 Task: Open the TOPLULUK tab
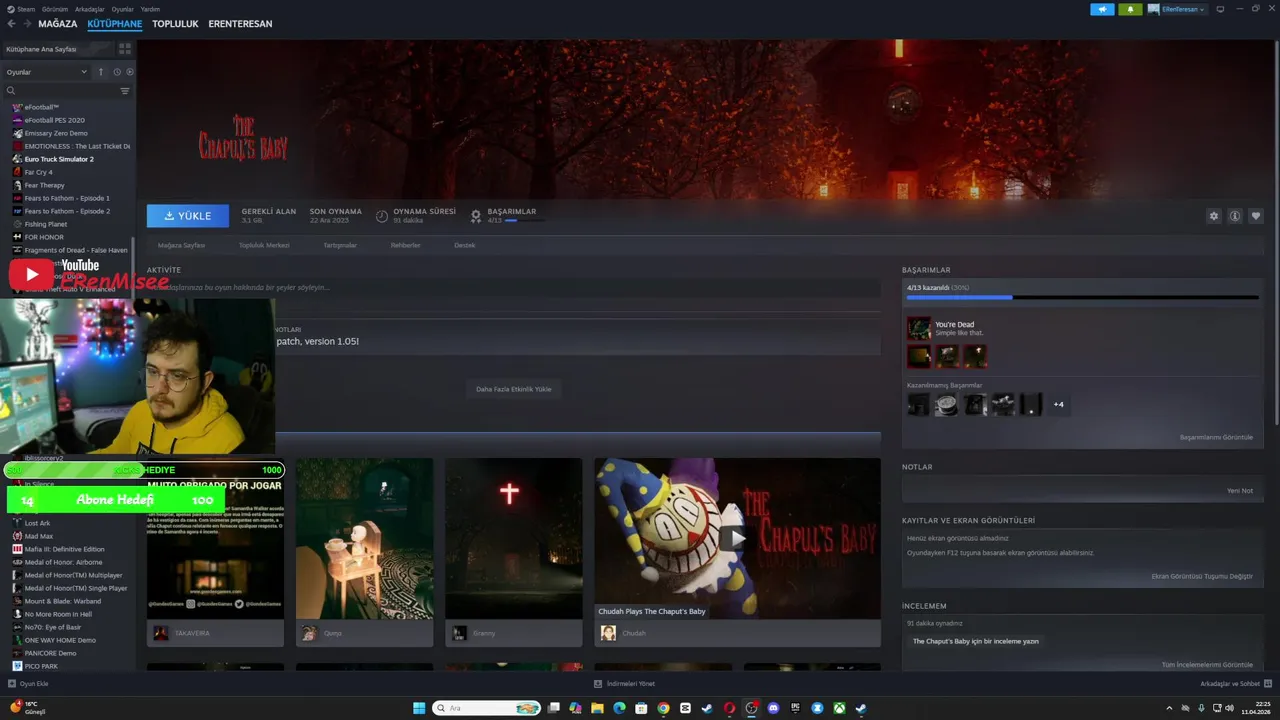[x=175, y=24]
